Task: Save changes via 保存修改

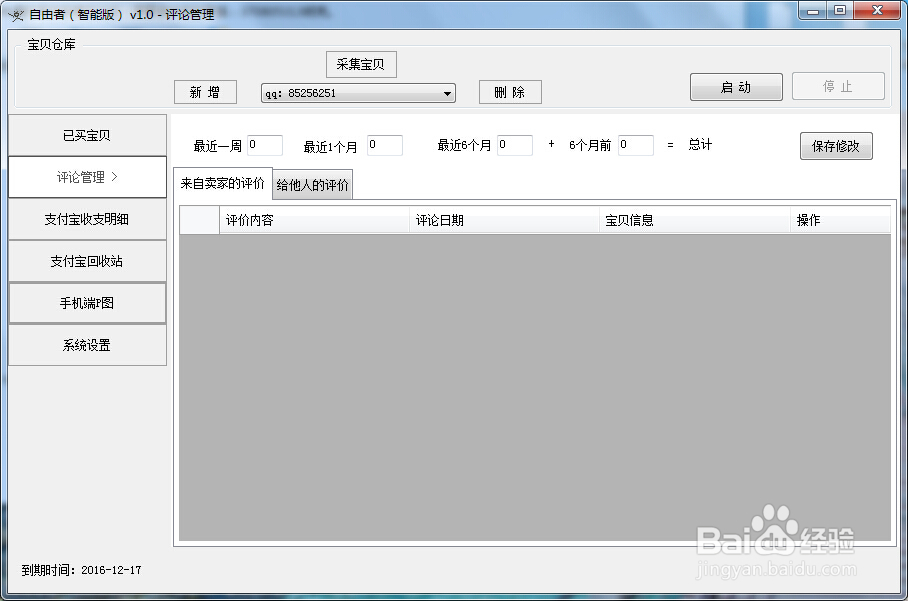Action: 836,145
